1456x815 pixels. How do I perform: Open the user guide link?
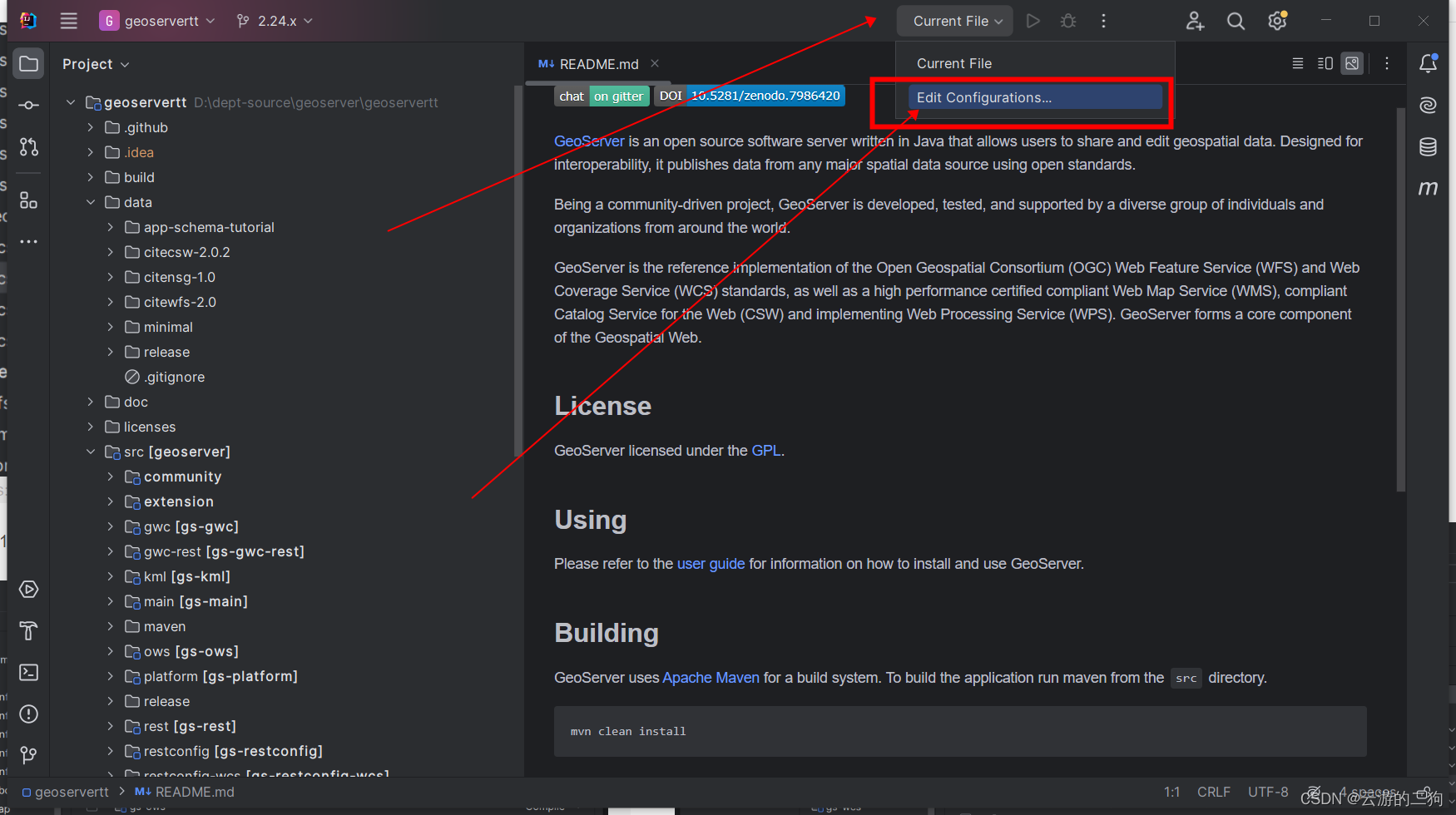(711, 564)
